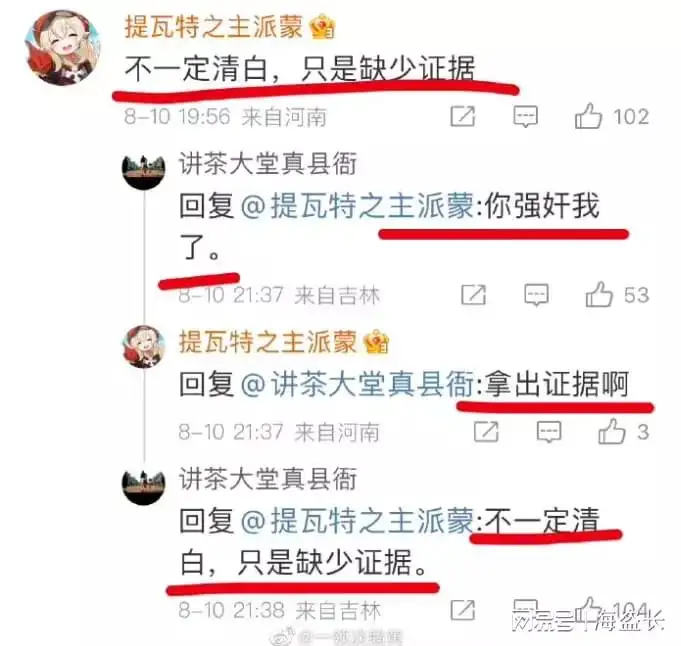Click comment icon on 53-likes reply
Screen dimensions: 681x646
(536, 295)
